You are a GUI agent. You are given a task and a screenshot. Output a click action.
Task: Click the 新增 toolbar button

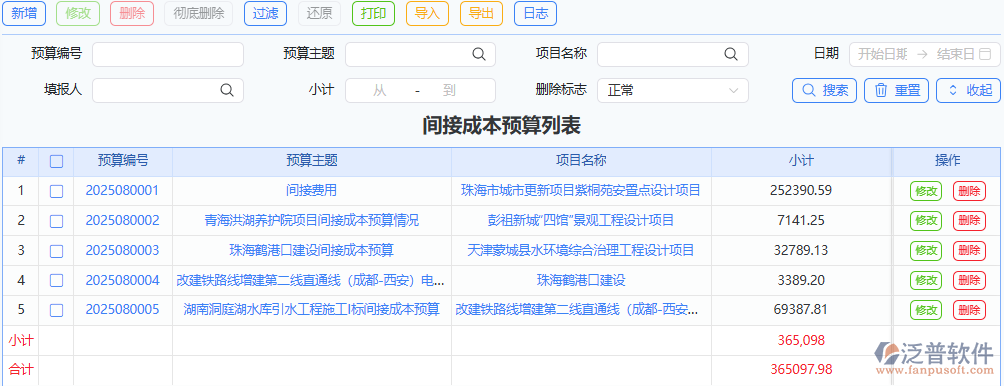[24, 13]
